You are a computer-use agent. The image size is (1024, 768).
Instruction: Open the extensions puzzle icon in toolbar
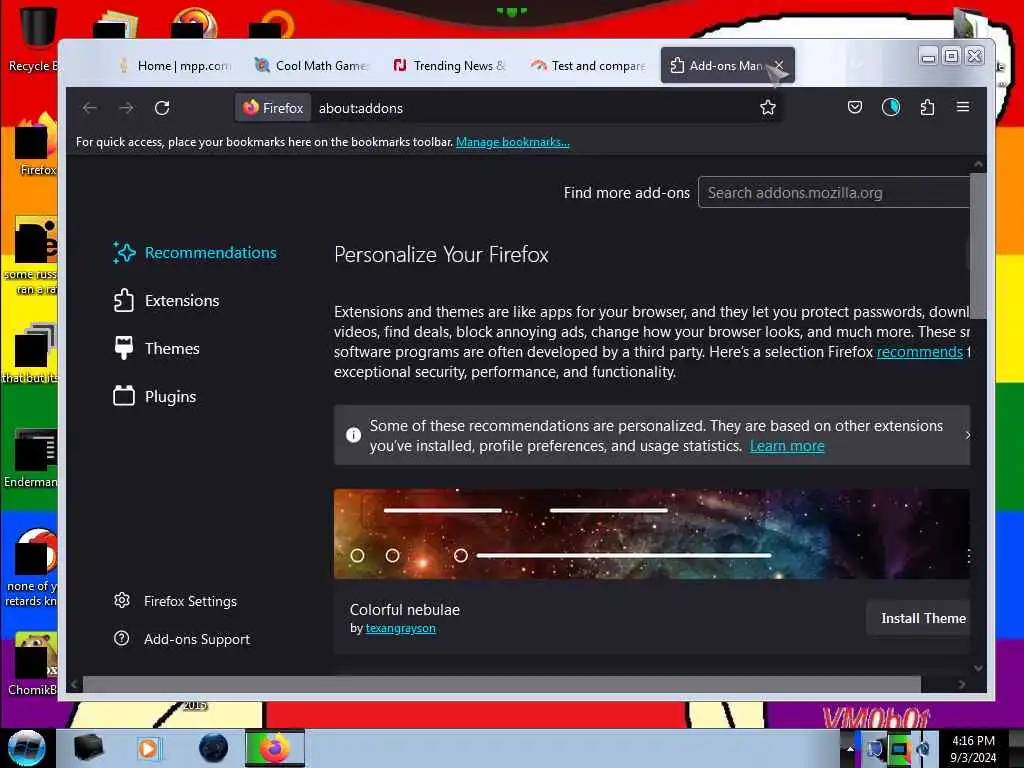pyautogui.click(x=927, y=107)
